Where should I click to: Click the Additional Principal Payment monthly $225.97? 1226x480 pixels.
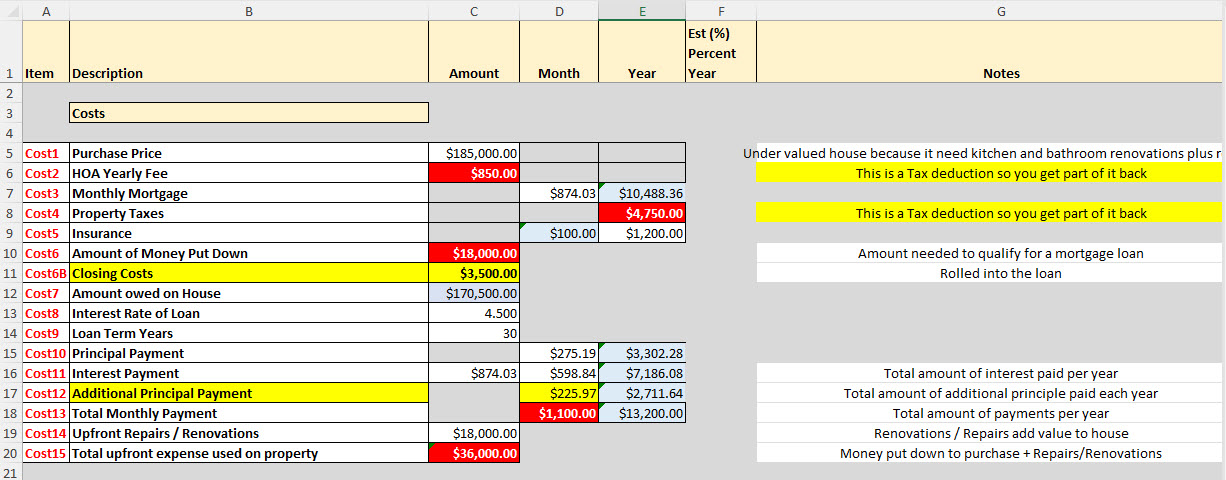[x=559, y=393]
